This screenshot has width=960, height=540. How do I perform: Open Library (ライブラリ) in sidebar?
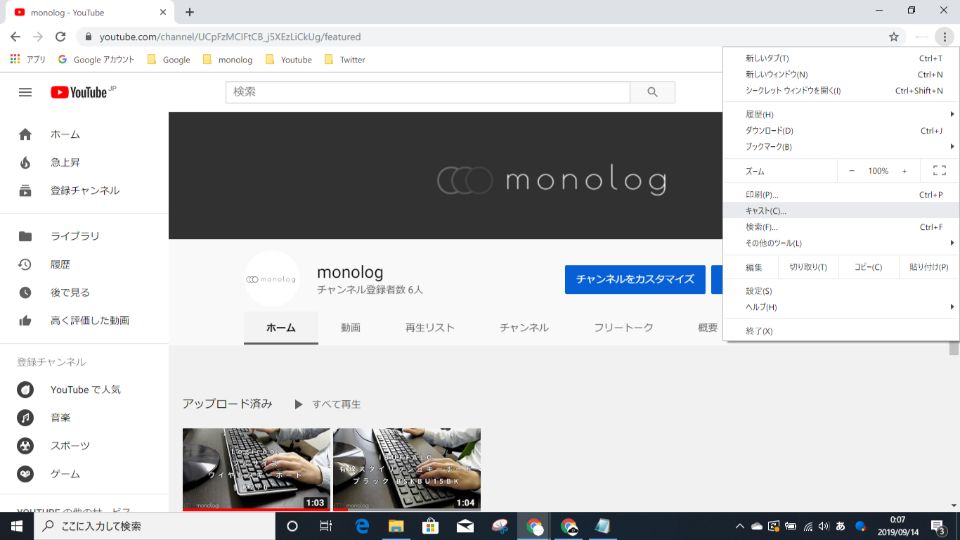coord(84,236)
